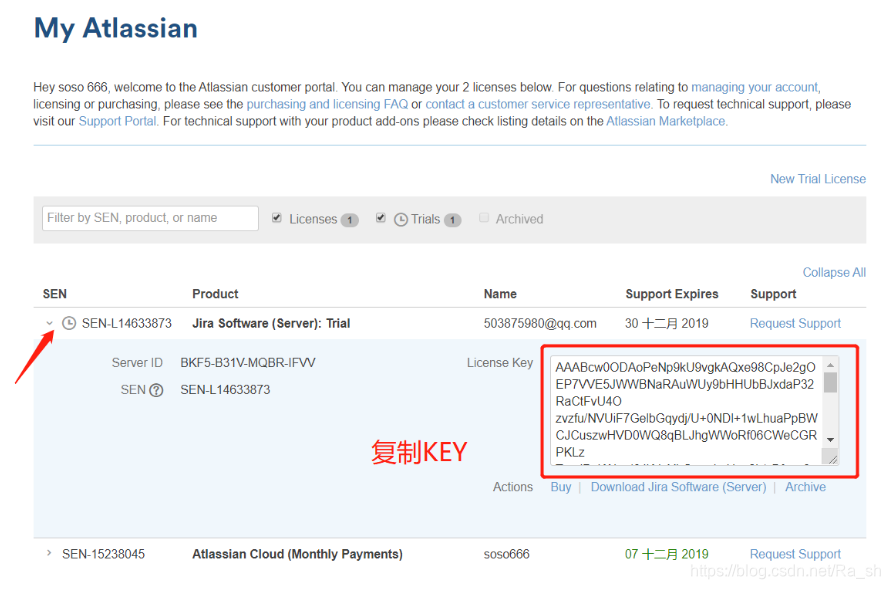The image size is (890, 589).
Task: Visit the Atlassian Marketplace link
Action: [x=666, y=121]
